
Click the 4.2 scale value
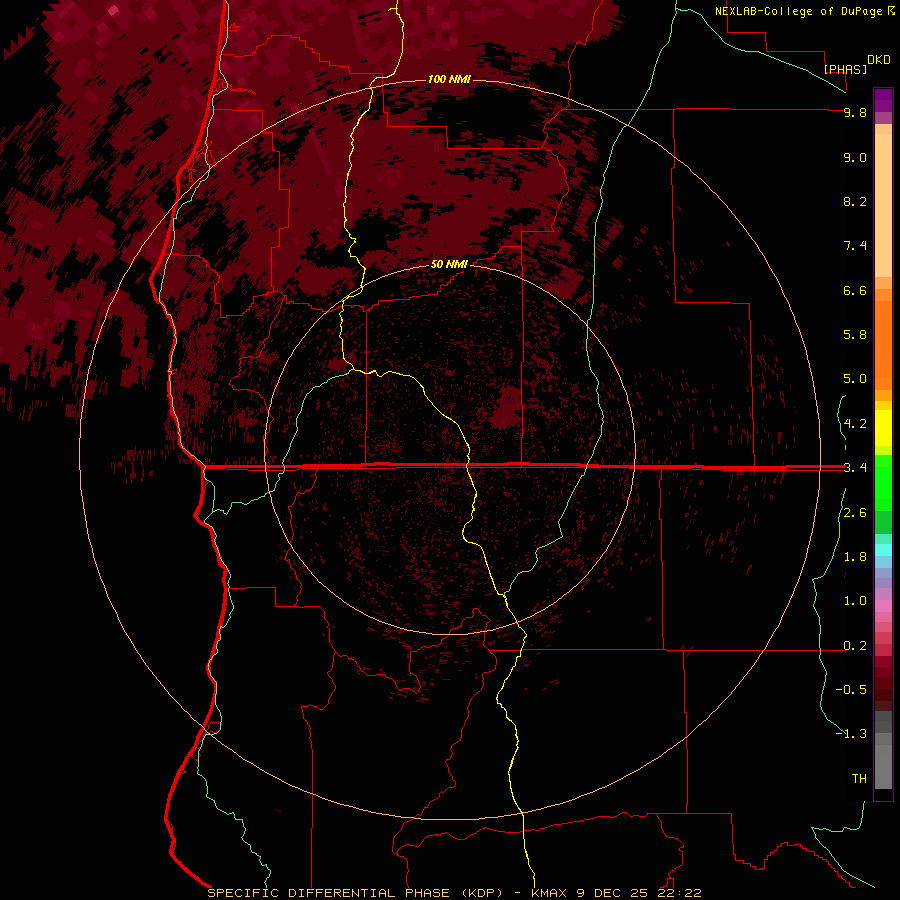855,424
